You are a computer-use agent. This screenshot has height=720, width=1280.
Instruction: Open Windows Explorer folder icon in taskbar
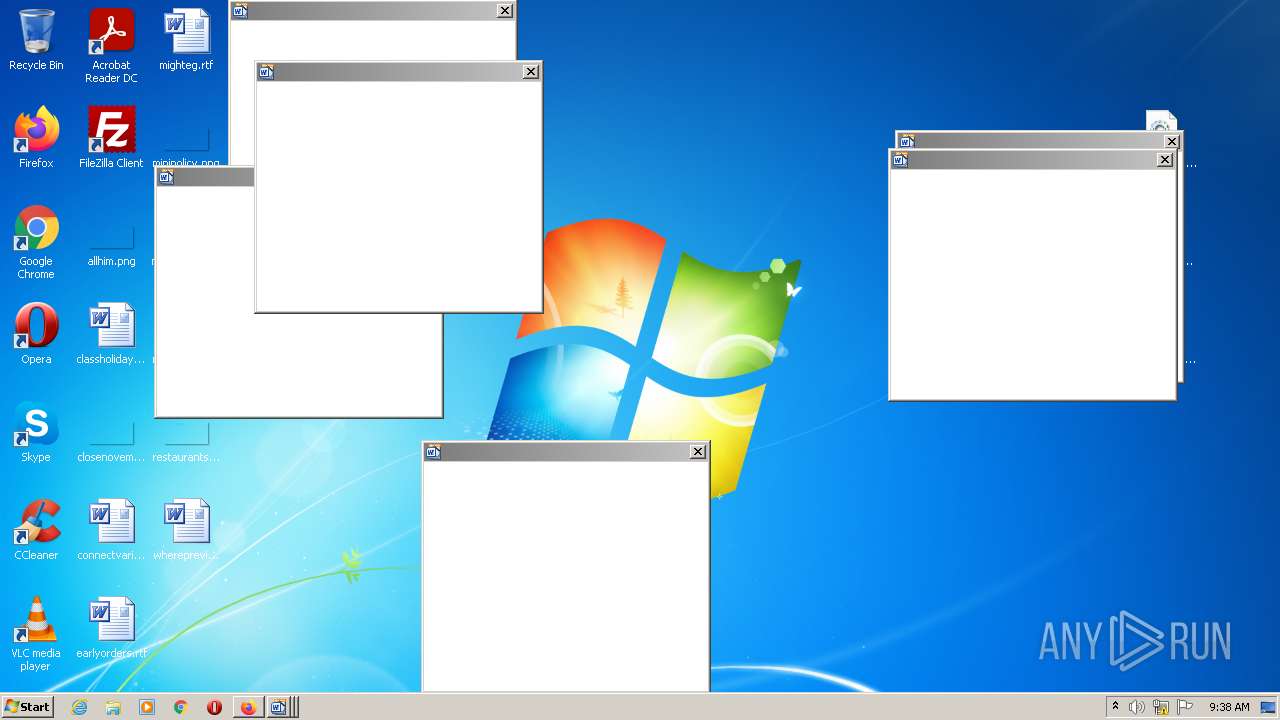[113, 707]
